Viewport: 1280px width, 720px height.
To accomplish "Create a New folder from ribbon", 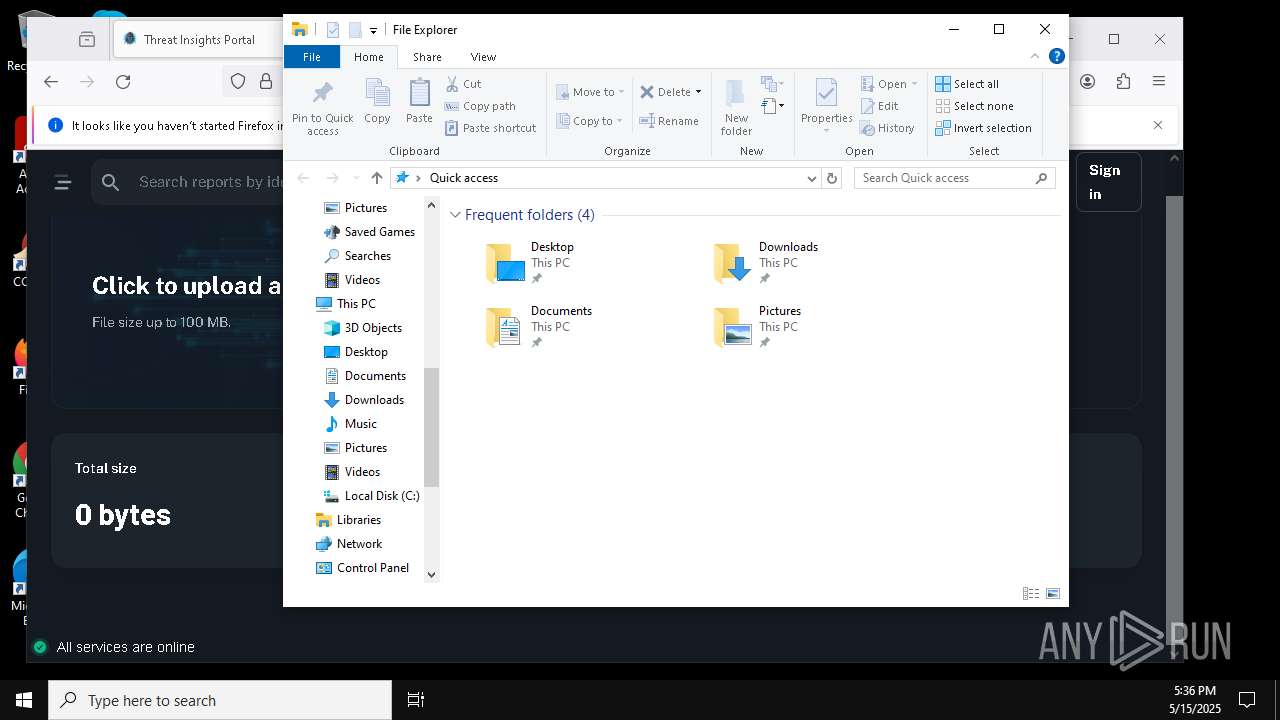I will (x=736, y=108).
